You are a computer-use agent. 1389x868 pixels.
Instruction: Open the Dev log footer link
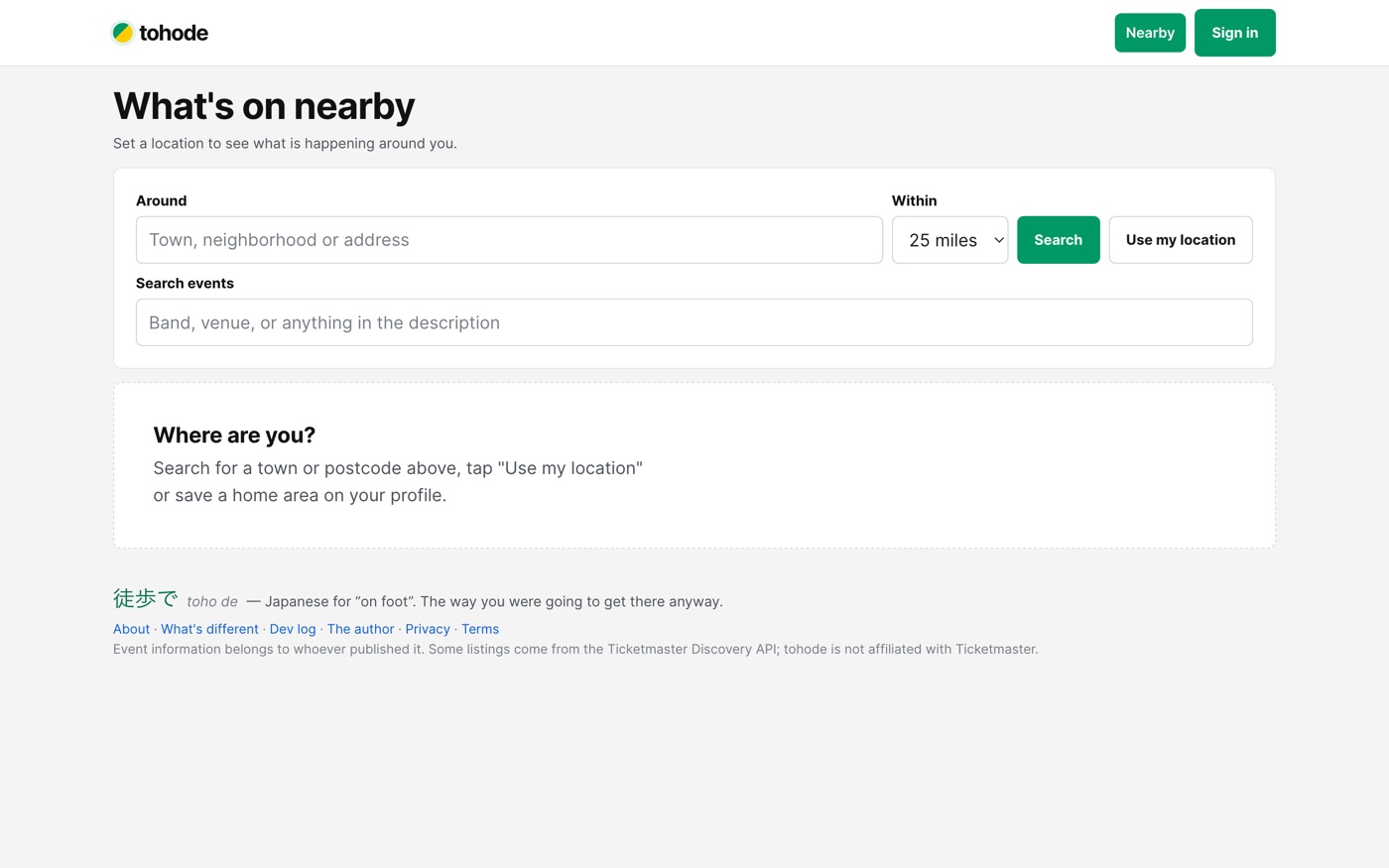pos(293,629)
